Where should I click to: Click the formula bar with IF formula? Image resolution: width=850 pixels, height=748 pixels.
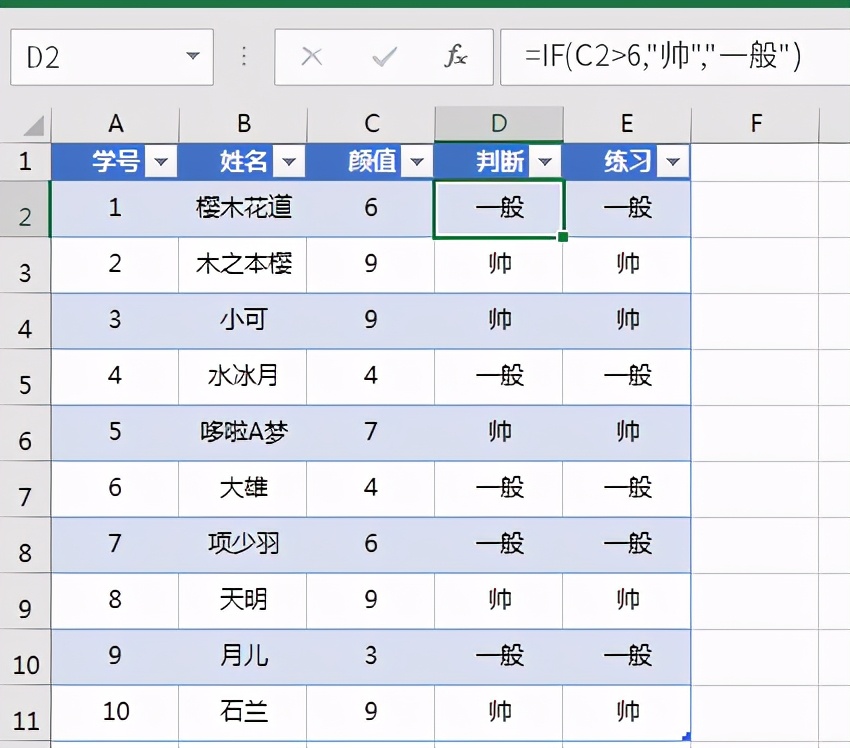click(x=675, y=57)
